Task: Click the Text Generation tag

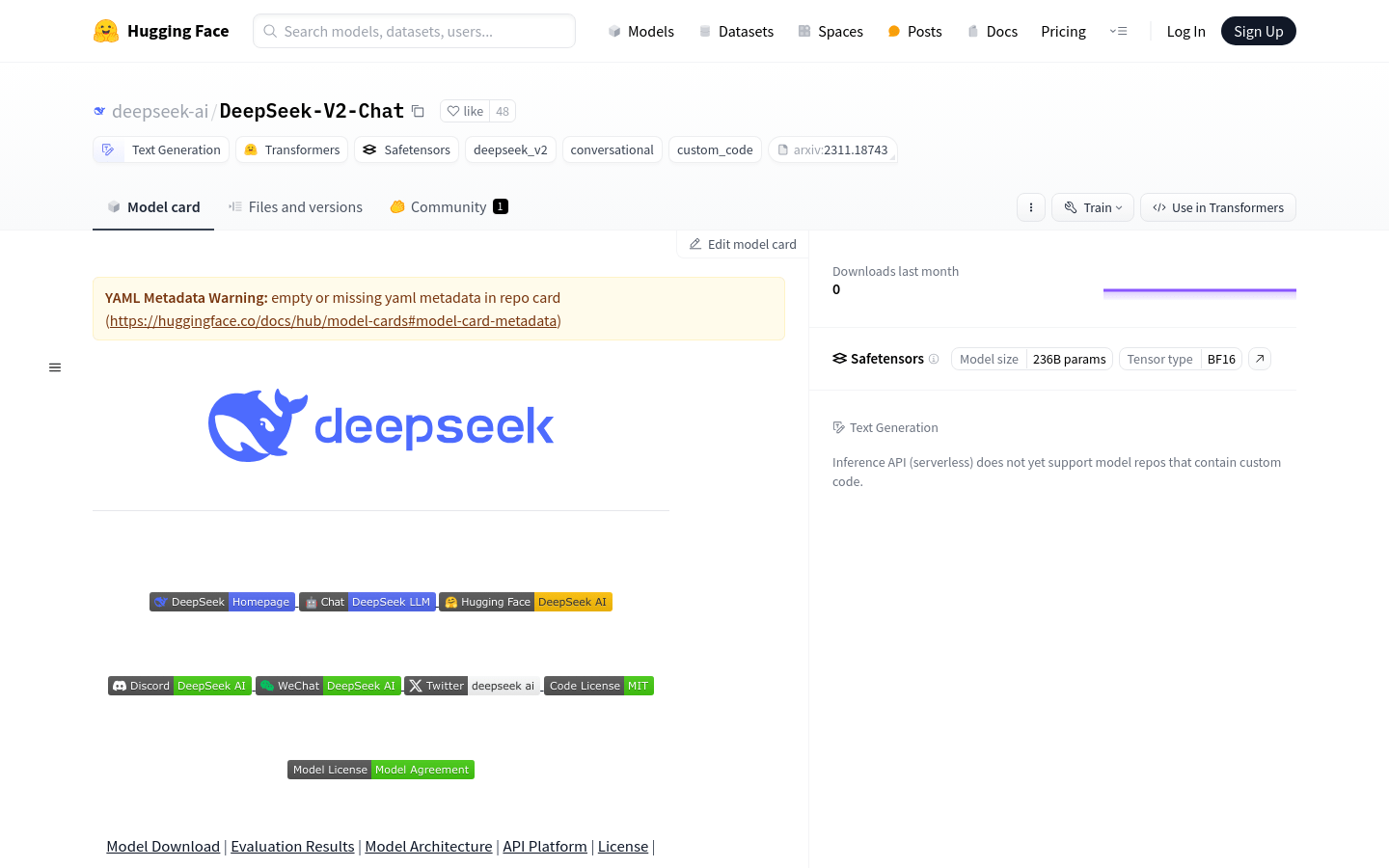Action: click(161, 149)
